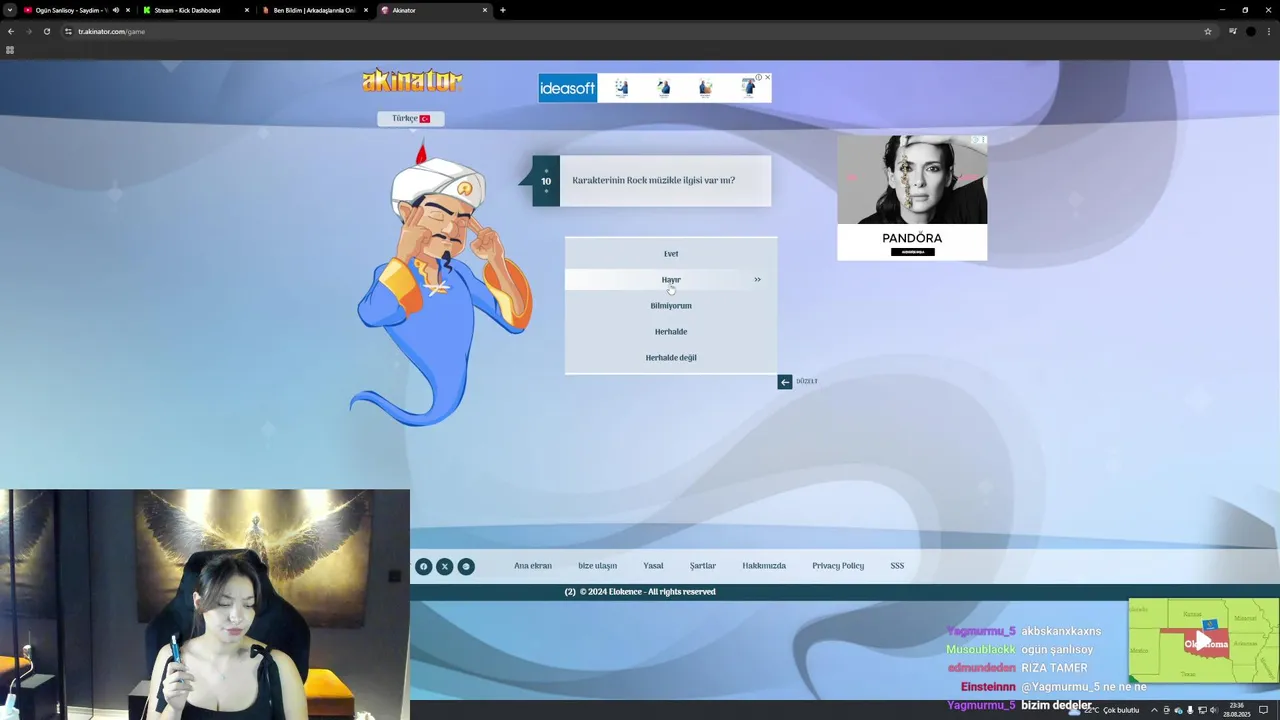This screenshot has height=720, width=1280.
Task: Click the Meet Now camera tray icon
Action: point(1166,710)
